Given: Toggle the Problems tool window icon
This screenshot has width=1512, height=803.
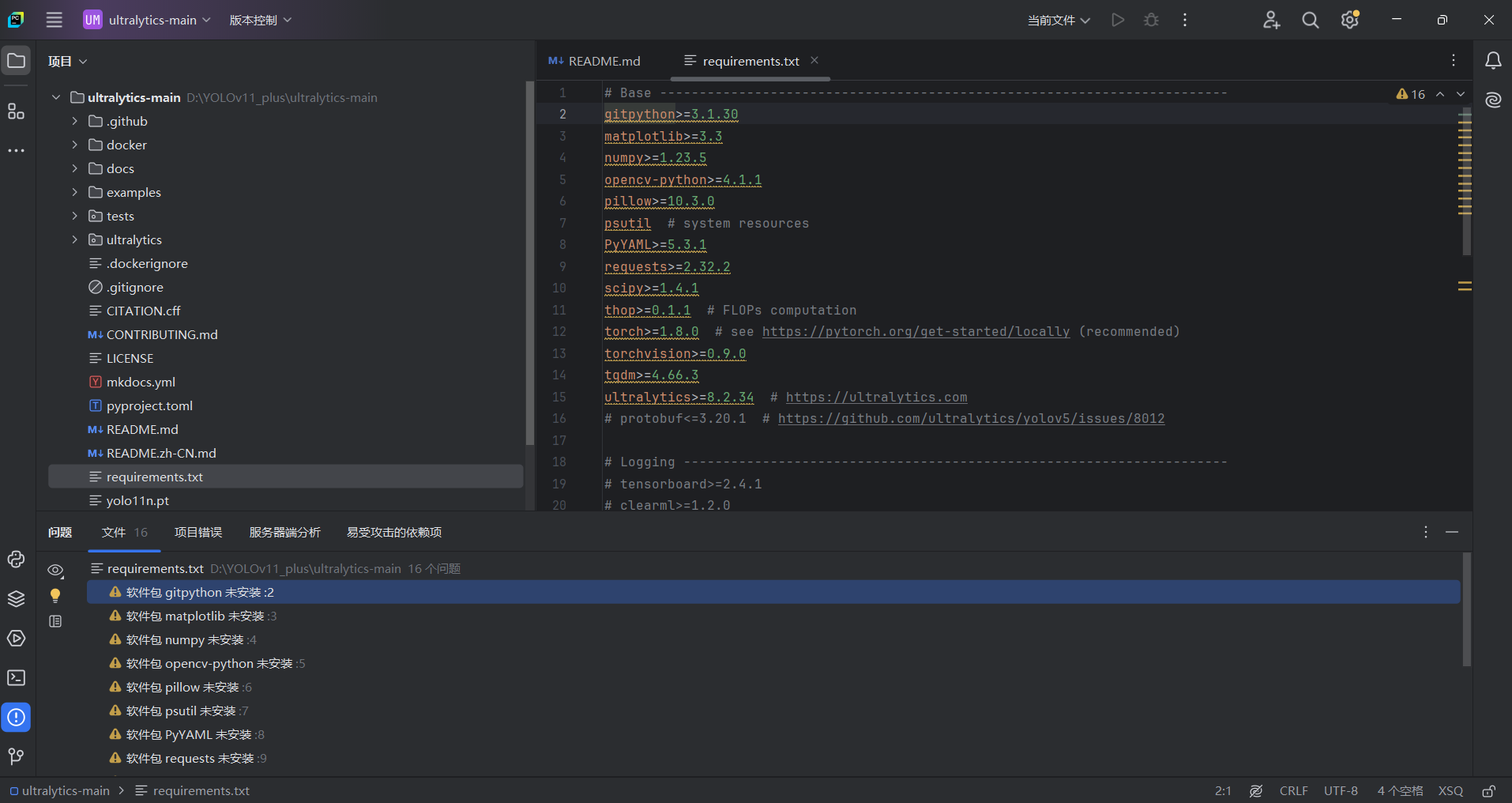Looking at the screenshot, I should click(17, 718).
